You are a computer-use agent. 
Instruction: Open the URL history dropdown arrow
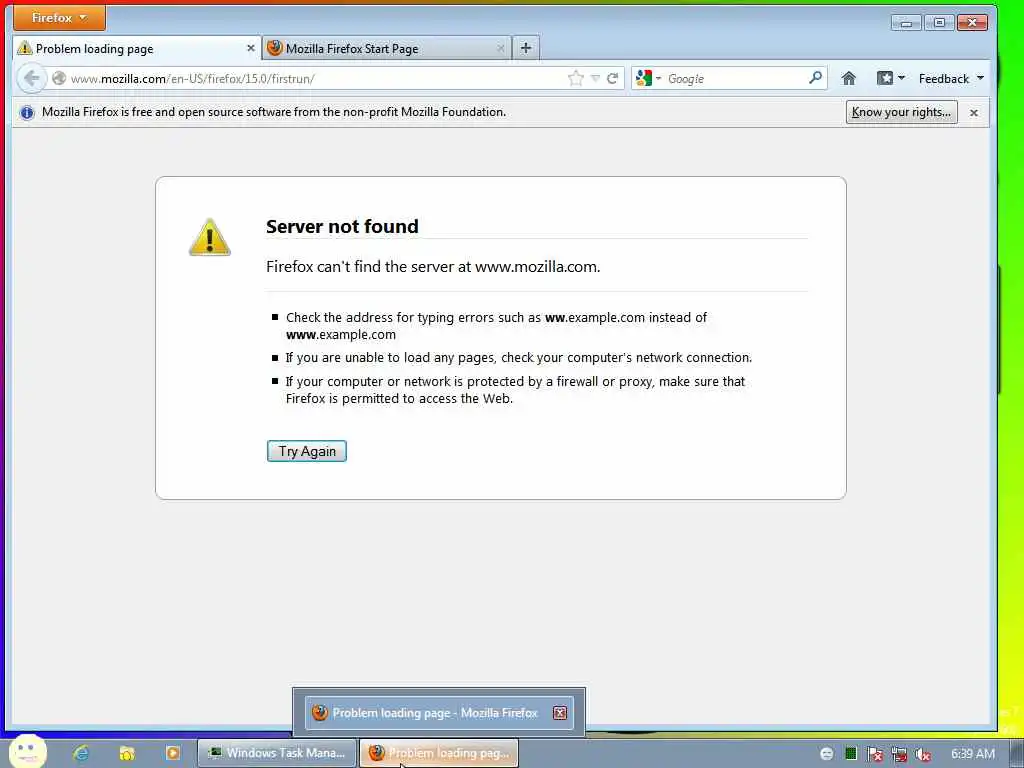click(595, 78)
